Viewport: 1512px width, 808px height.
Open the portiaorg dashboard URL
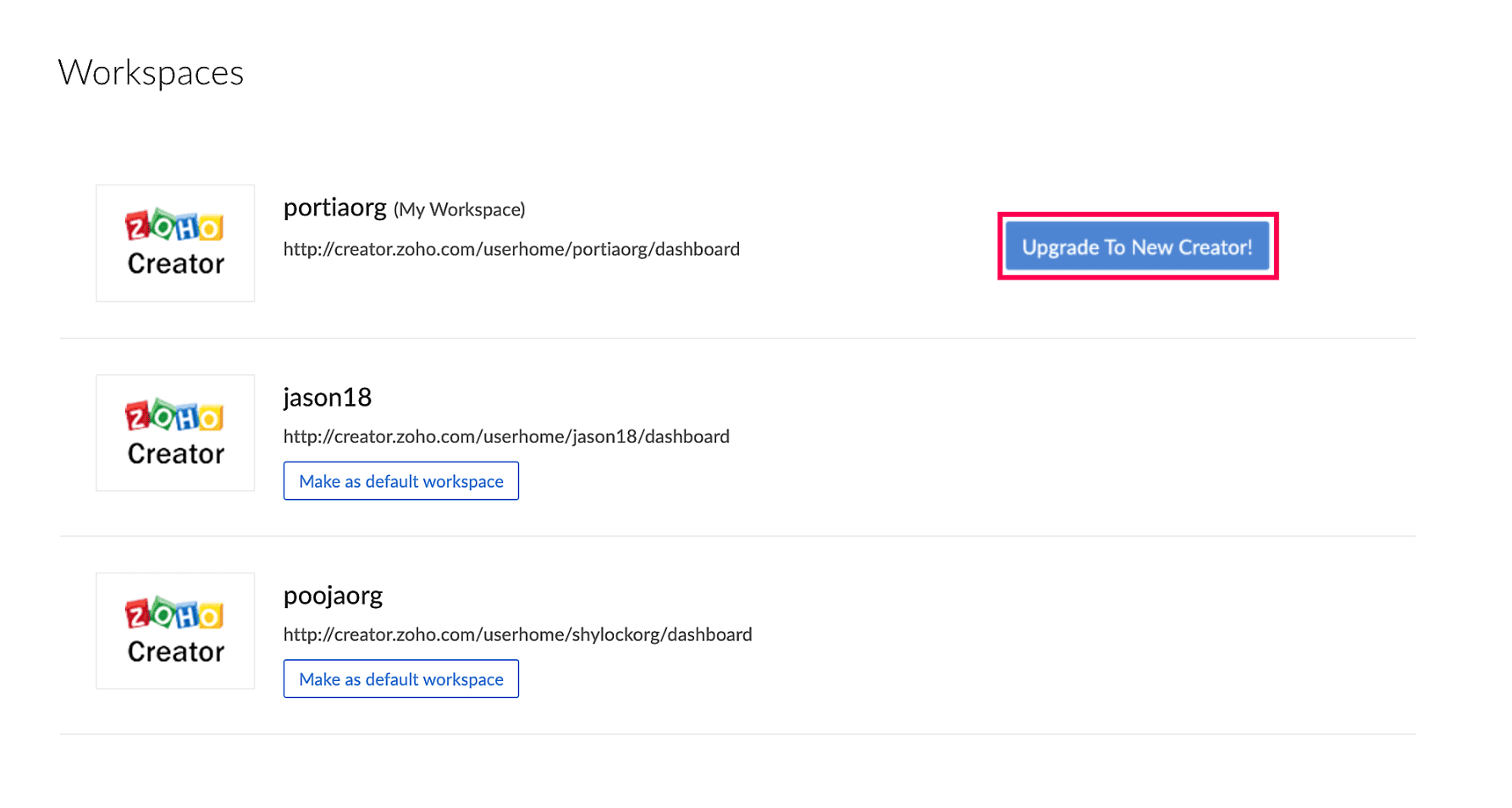511,249
